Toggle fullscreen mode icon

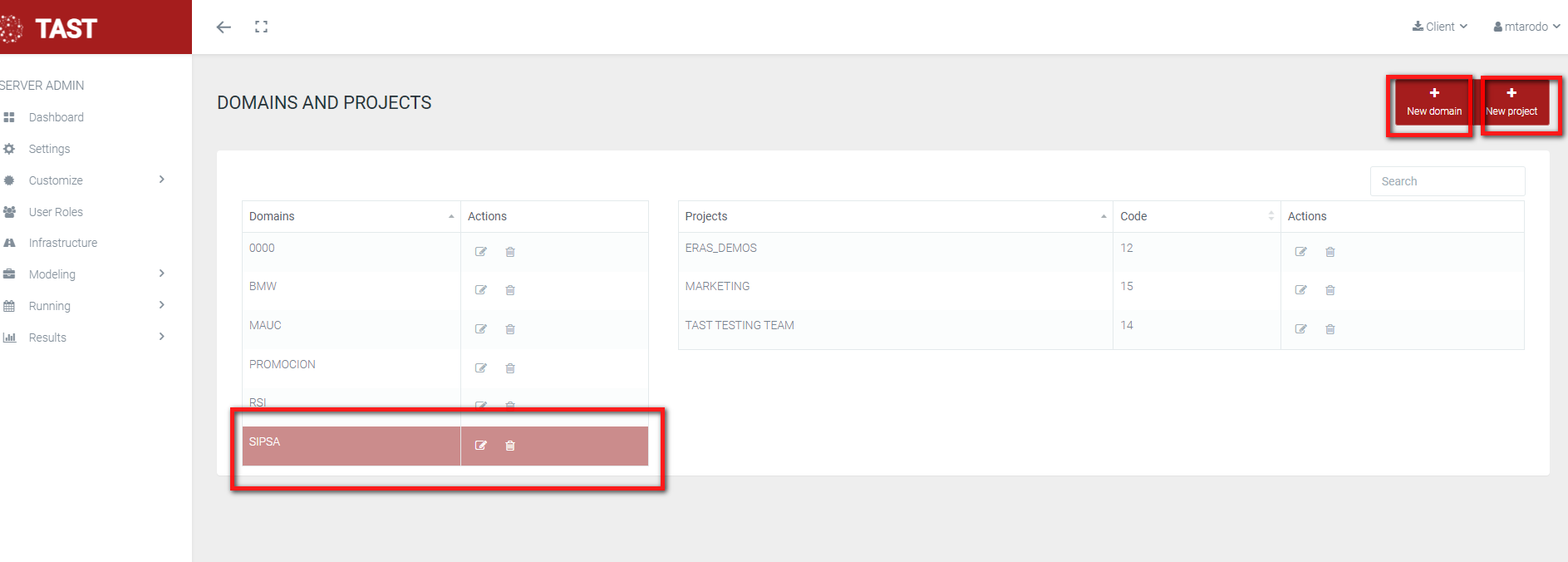click(x=261, y=27)
